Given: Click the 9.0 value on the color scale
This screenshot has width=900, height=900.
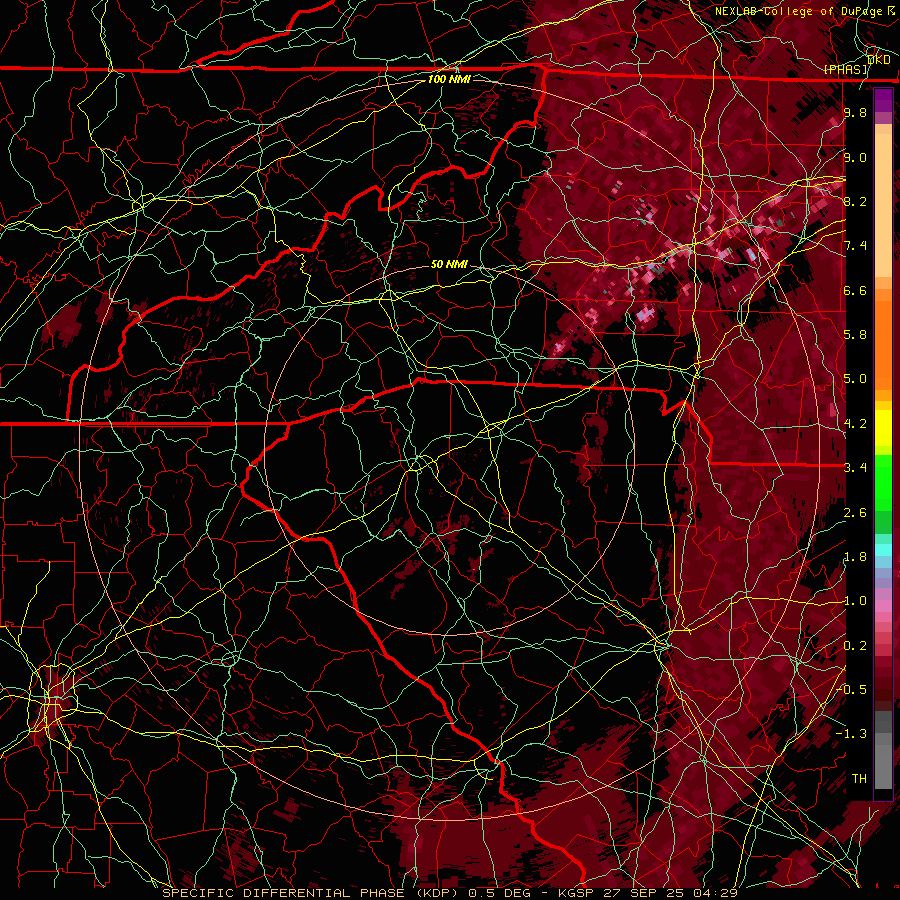Looking at the screenshot, I should (x=855, y=157).
